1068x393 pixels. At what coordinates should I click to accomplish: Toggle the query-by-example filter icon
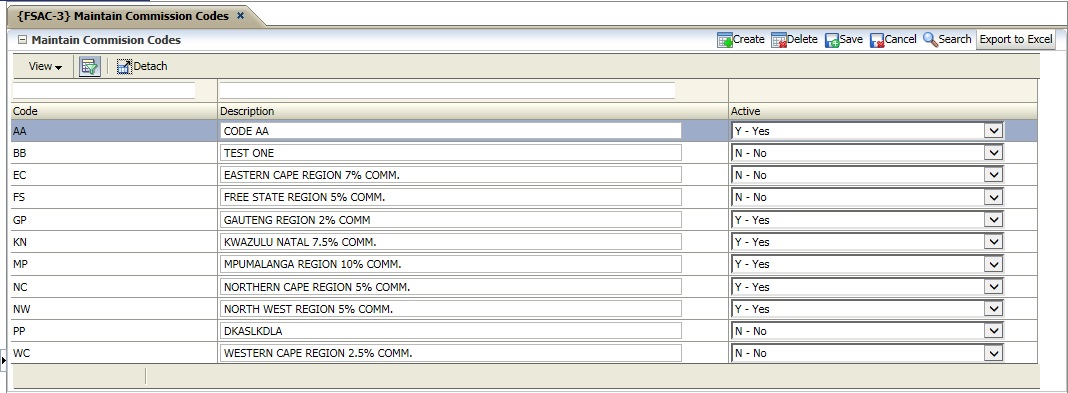tap(90, 66)
